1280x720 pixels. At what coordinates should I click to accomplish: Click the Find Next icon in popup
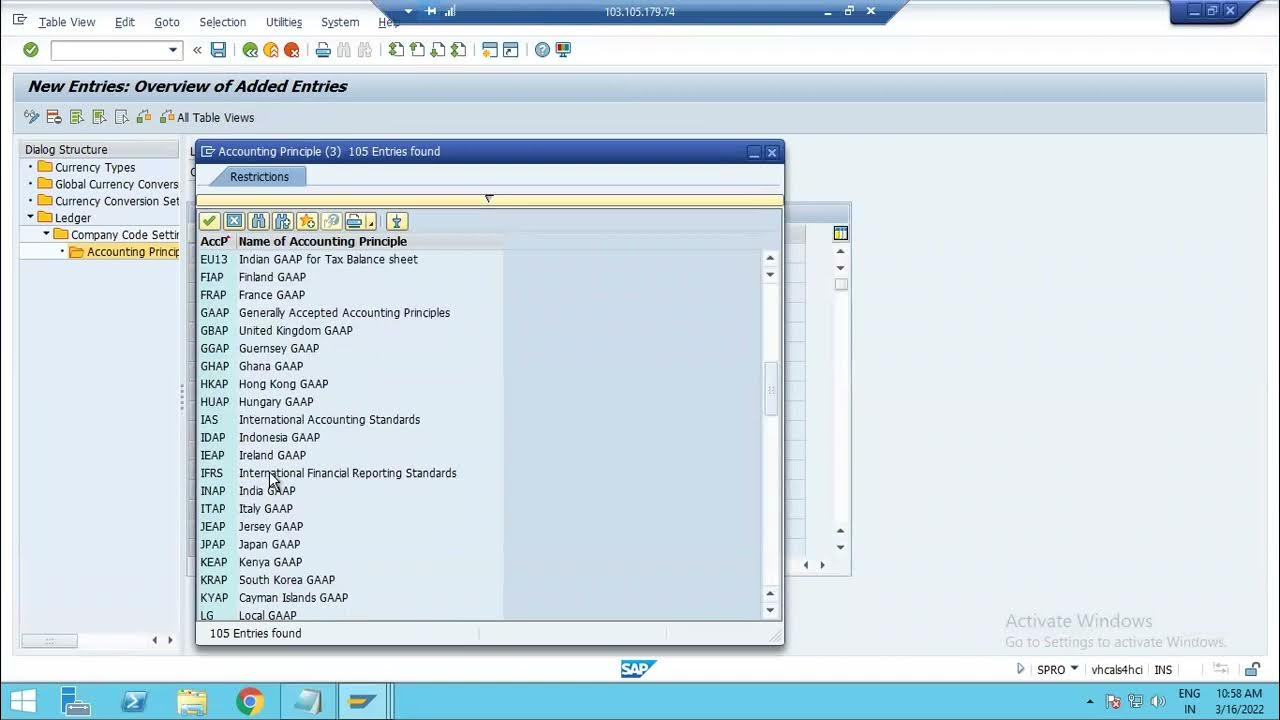pyautogui.click(x=283, y=221)
